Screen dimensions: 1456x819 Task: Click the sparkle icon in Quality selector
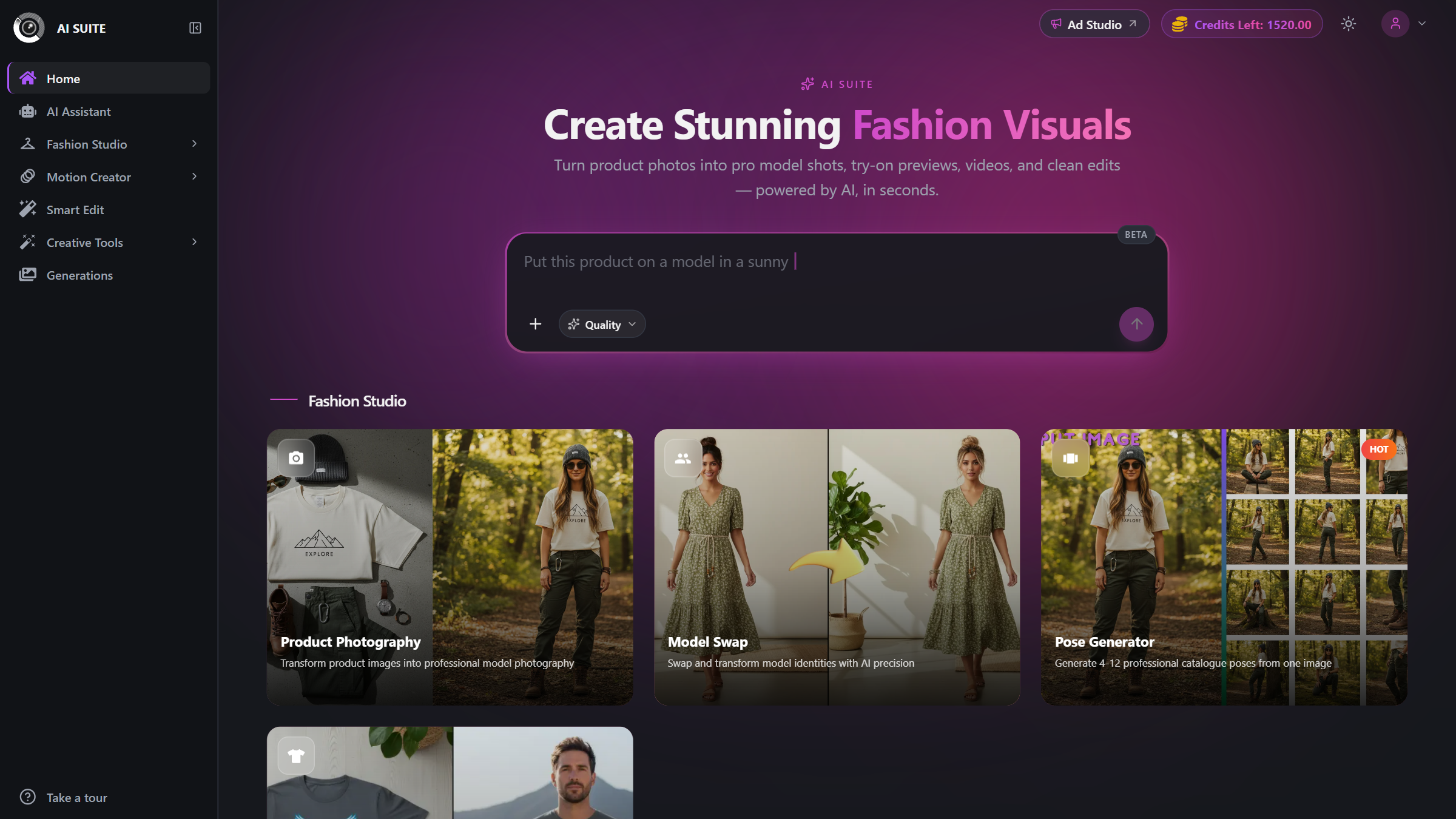pyautogui.click(x=574, y=324)
